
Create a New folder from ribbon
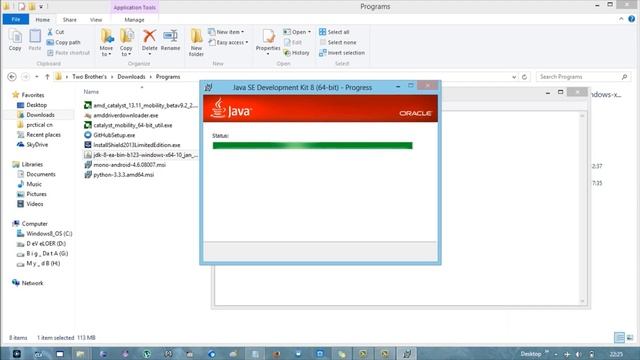(196, 42)
